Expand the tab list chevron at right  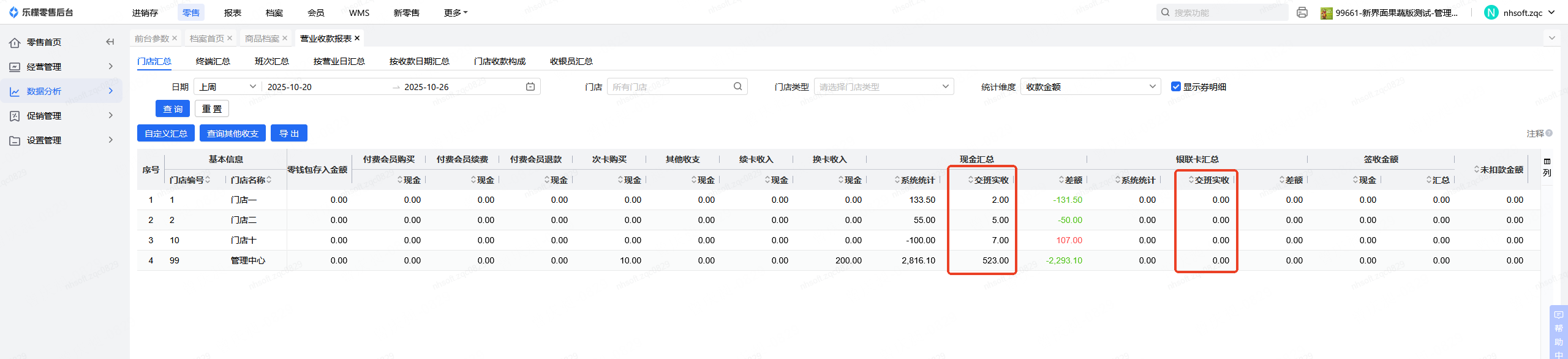[x=1552, y=38]
